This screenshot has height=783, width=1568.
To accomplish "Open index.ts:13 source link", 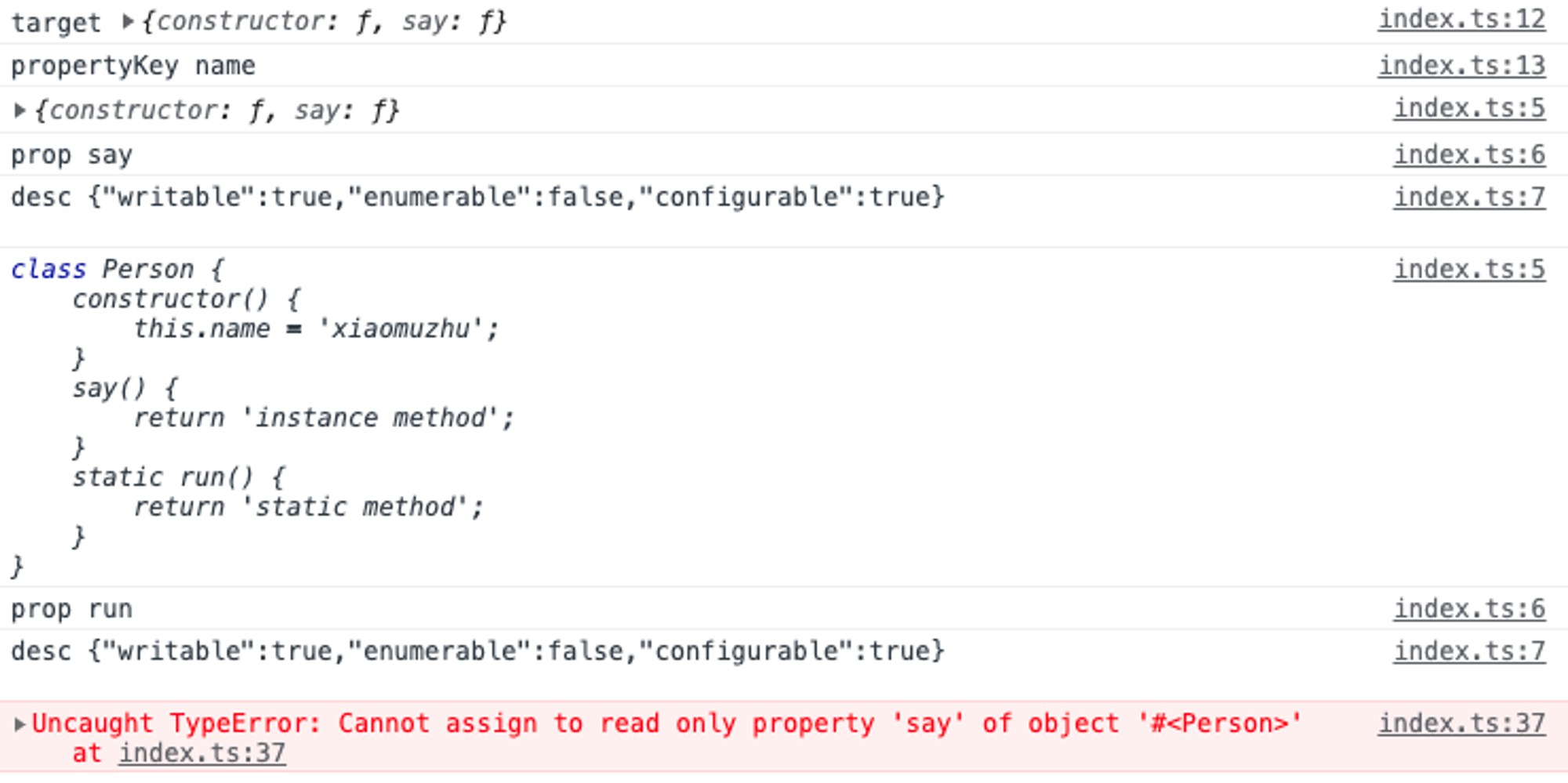I will pos(1462,66).
